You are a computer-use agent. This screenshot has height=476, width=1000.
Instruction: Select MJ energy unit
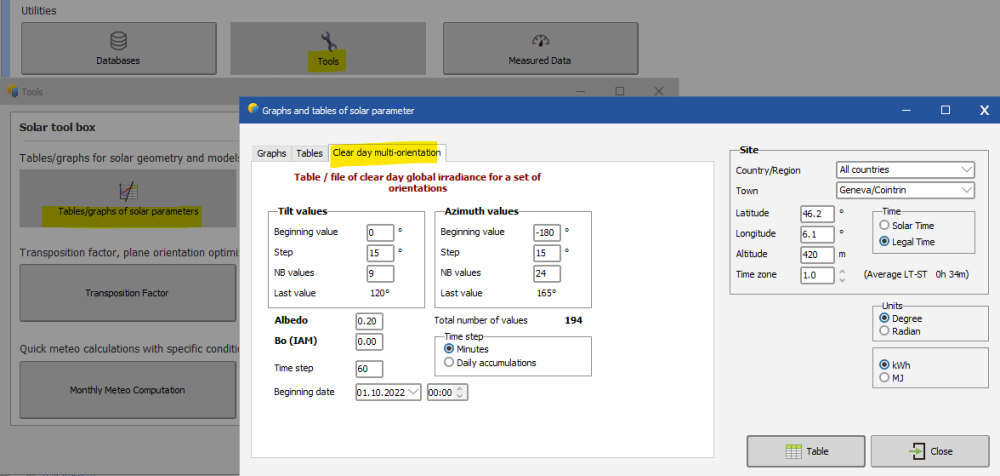tap(883, 378)
